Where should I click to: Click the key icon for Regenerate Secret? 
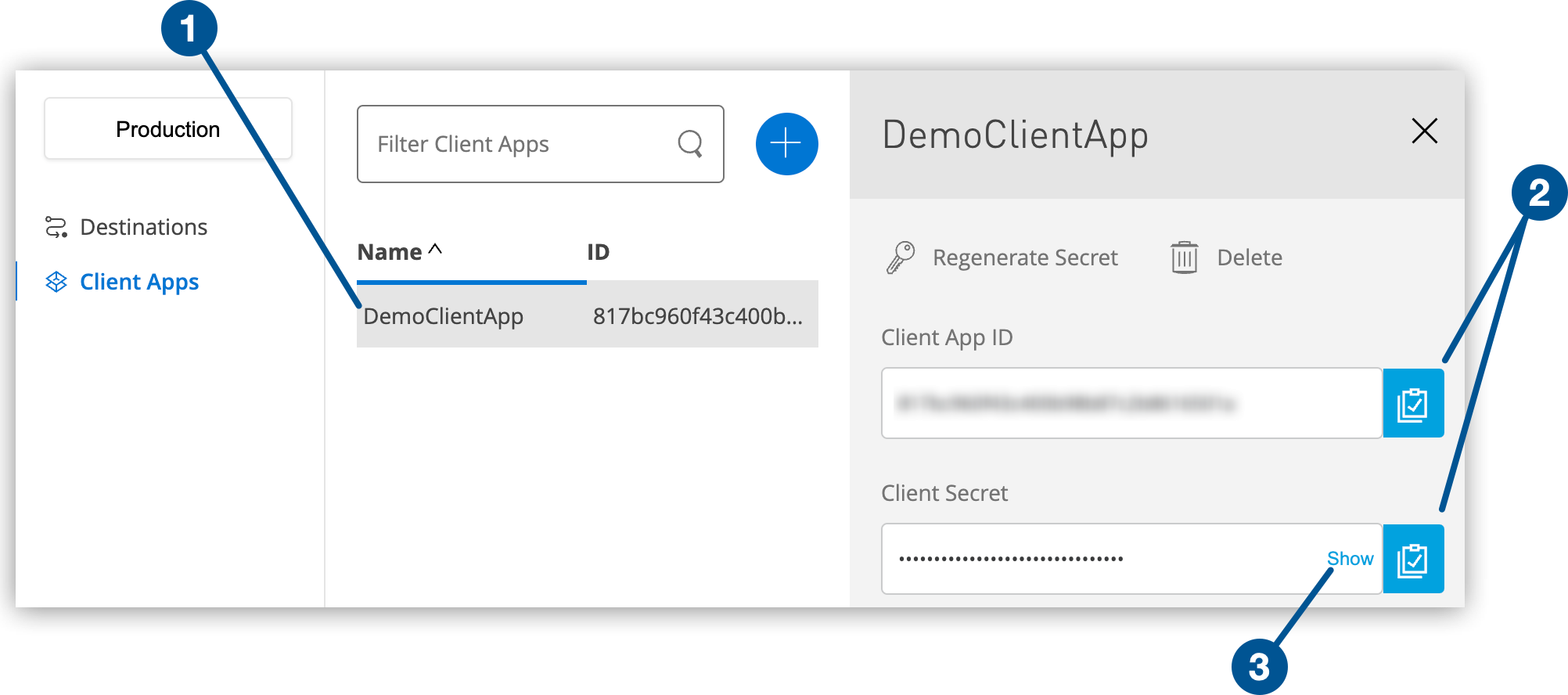tap(901, 257)
